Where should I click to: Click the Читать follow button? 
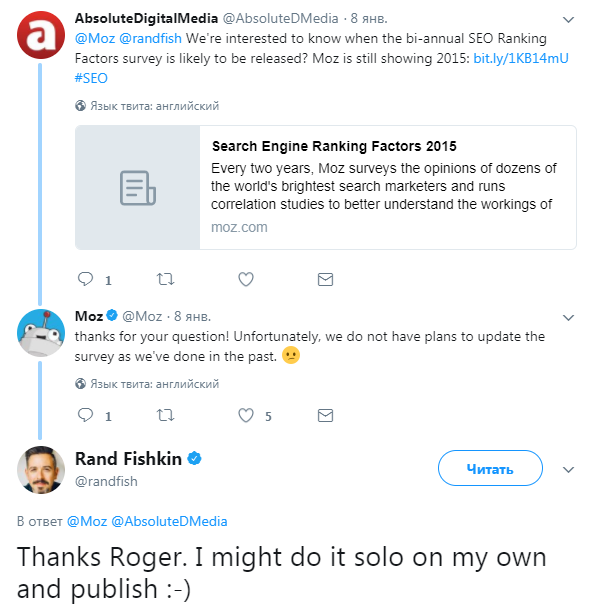click(490, 468)
